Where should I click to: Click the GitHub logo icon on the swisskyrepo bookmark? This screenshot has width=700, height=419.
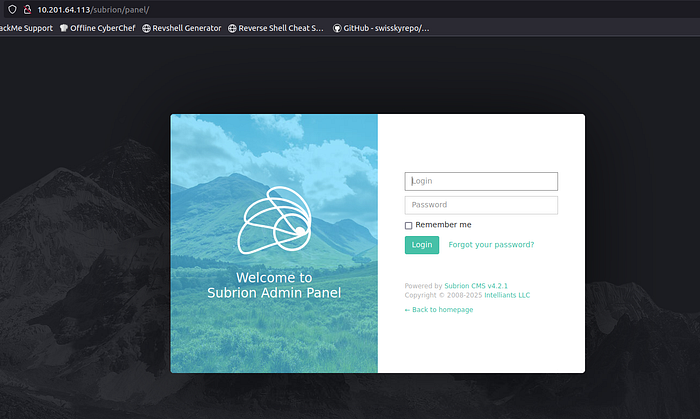337,29
